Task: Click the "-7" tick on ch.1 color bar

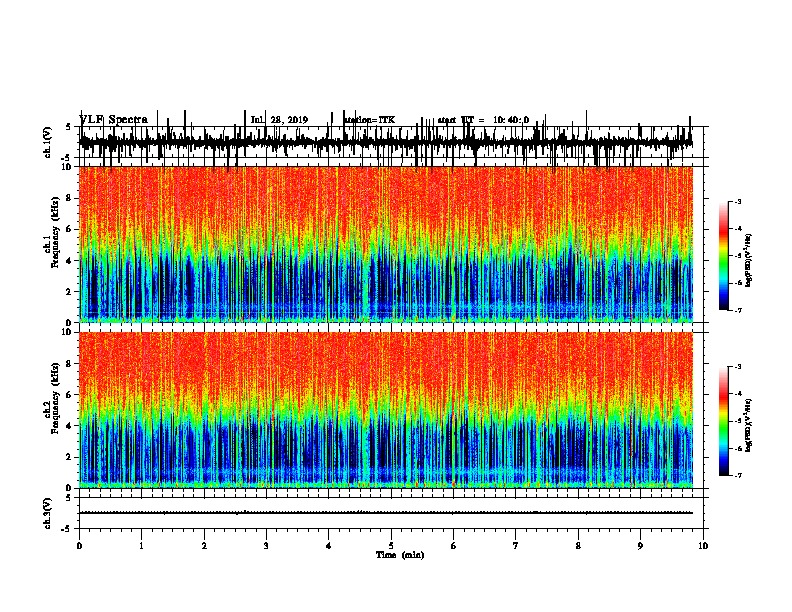Action: [x=737, y=310]
